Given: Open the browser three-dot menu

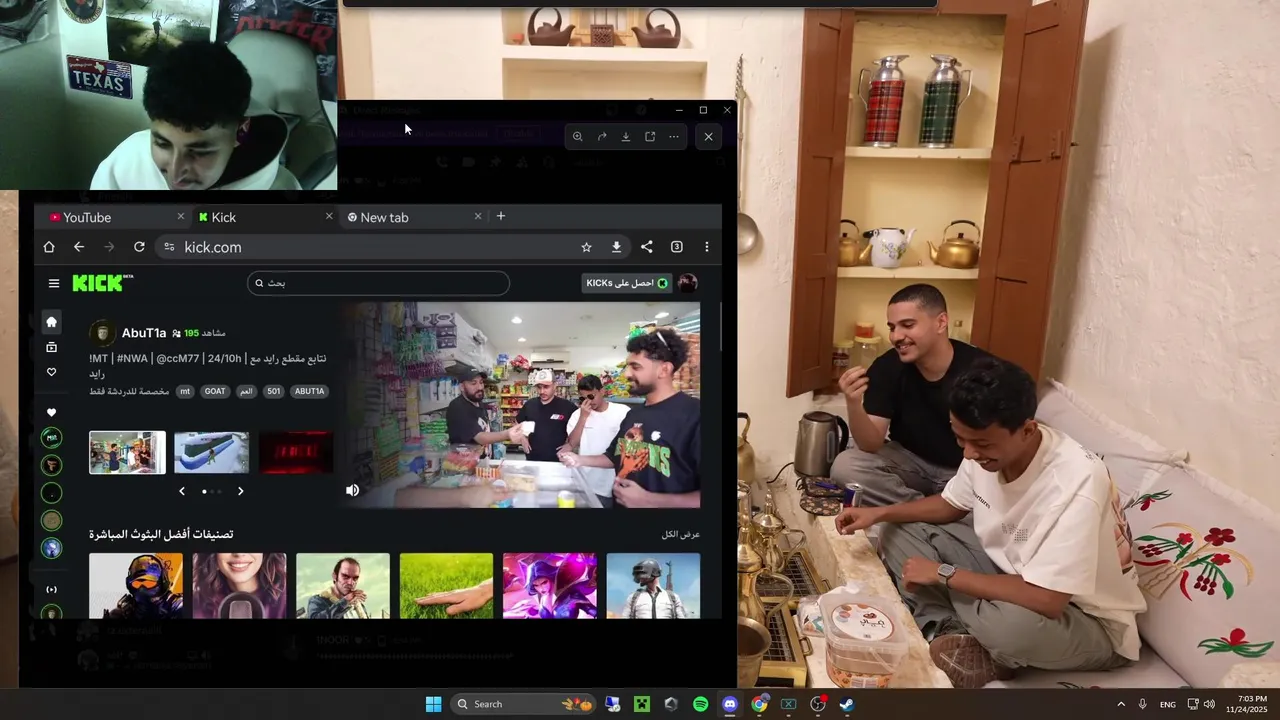Looking at the screenshot, I should pos(707,247).
